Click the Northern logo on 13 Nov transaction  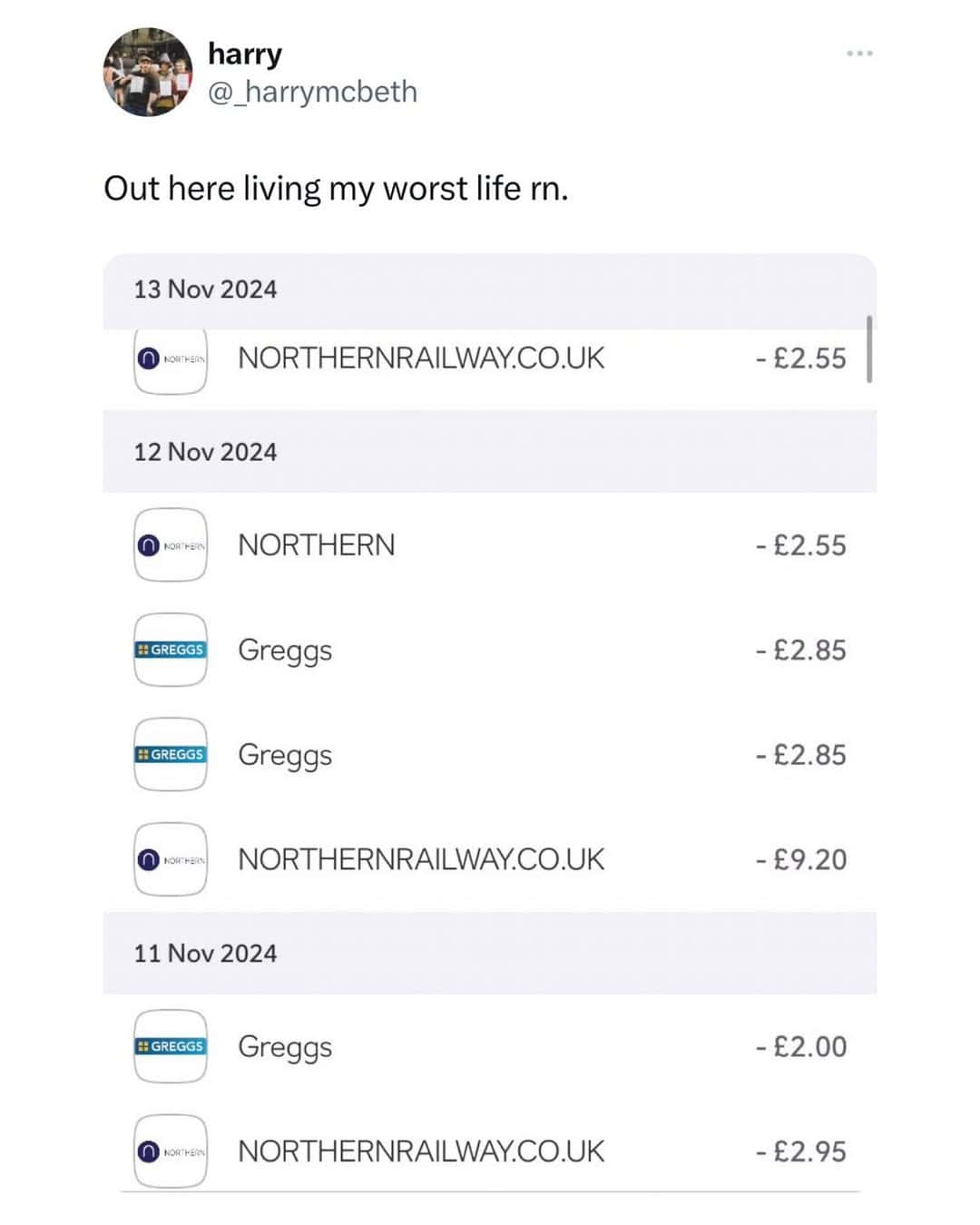pos(171,360)
